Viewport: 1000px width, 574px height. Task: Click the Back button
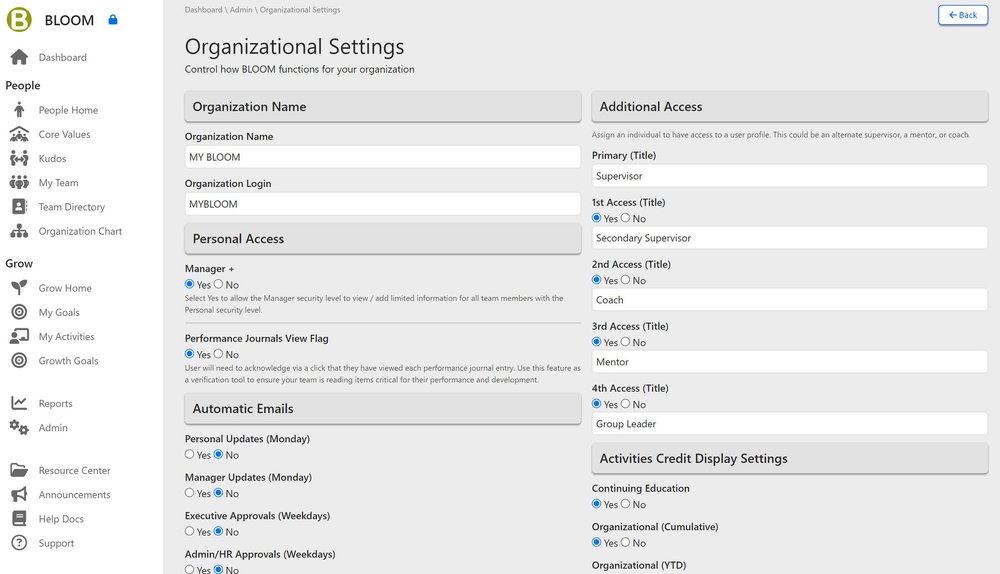(962, 15)
